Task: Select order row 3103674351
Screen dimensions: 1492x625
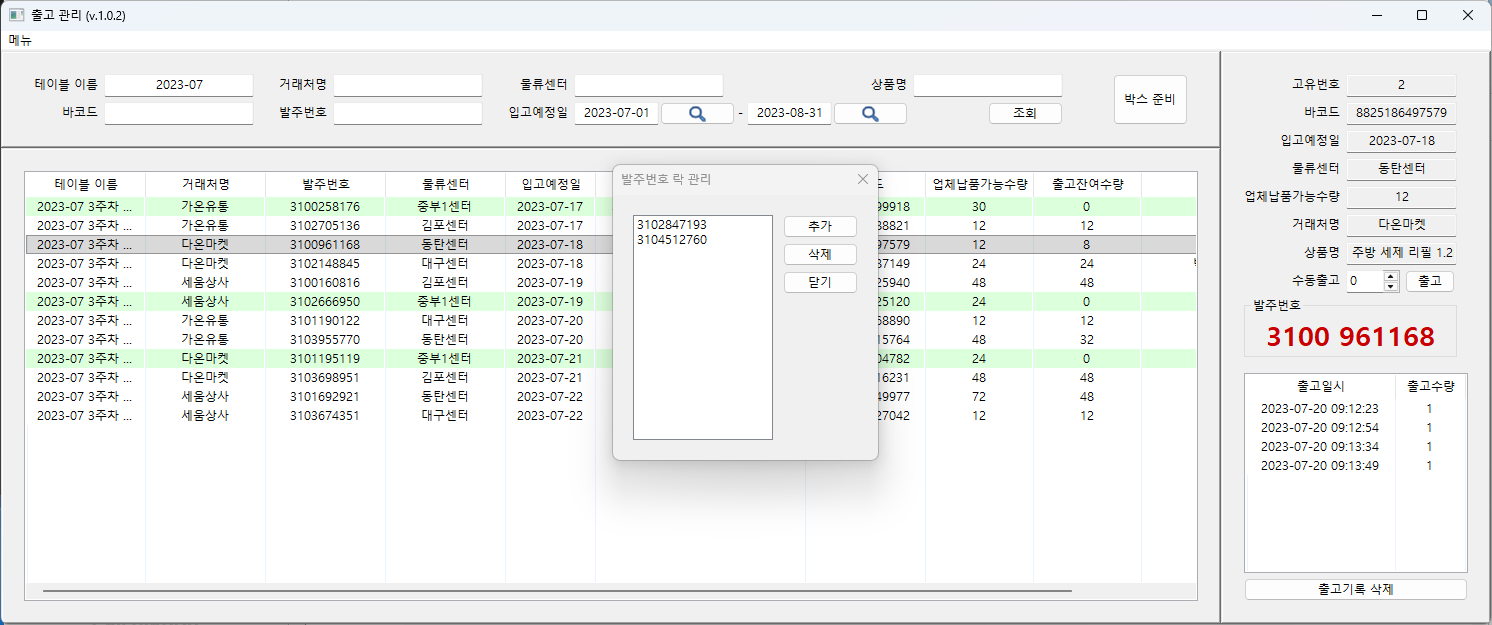Action: click(611, 415)
